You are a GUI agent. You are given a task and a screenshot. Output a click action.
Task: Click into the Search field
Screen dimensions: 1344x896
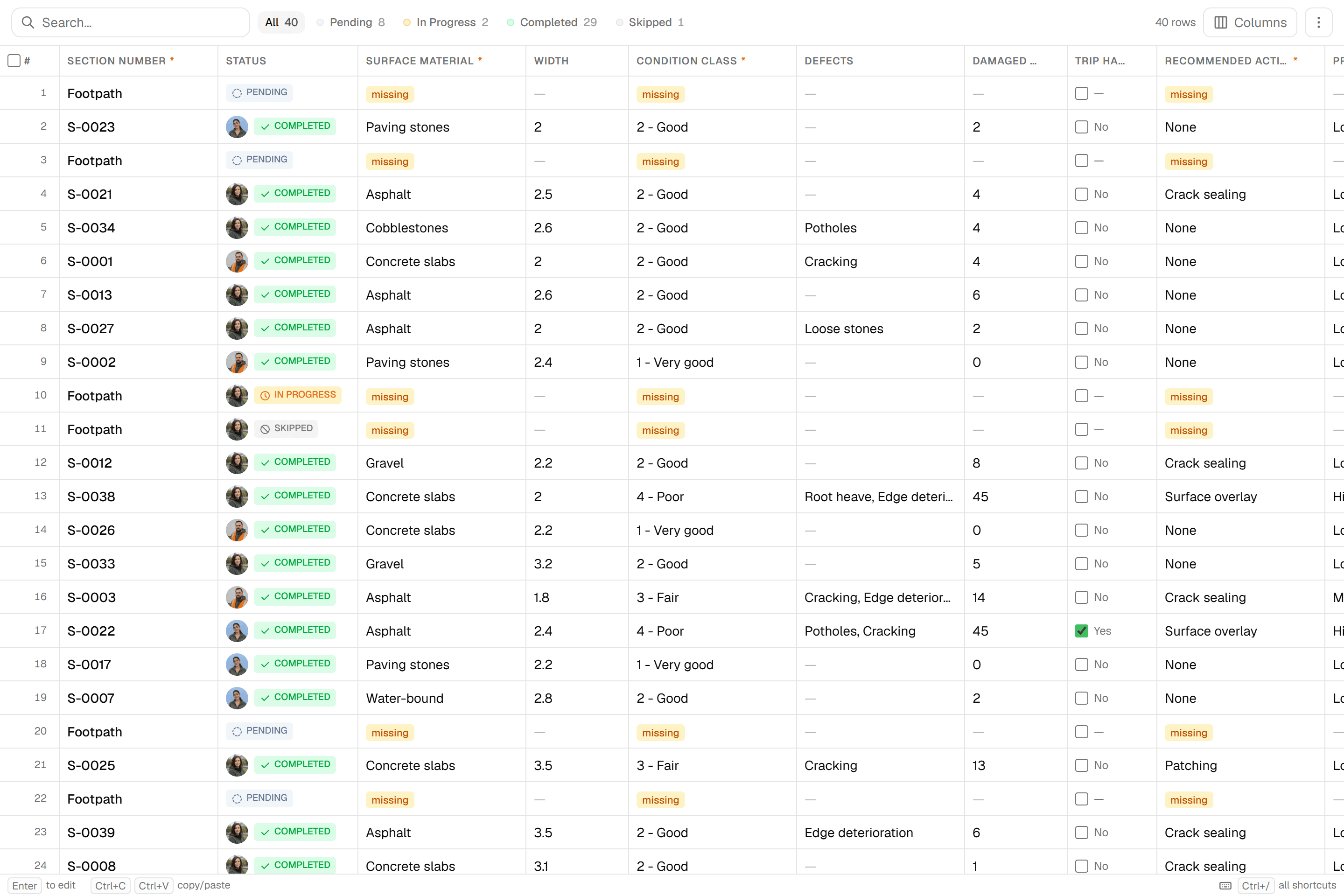pyautogui.click(x=130, y=22)
